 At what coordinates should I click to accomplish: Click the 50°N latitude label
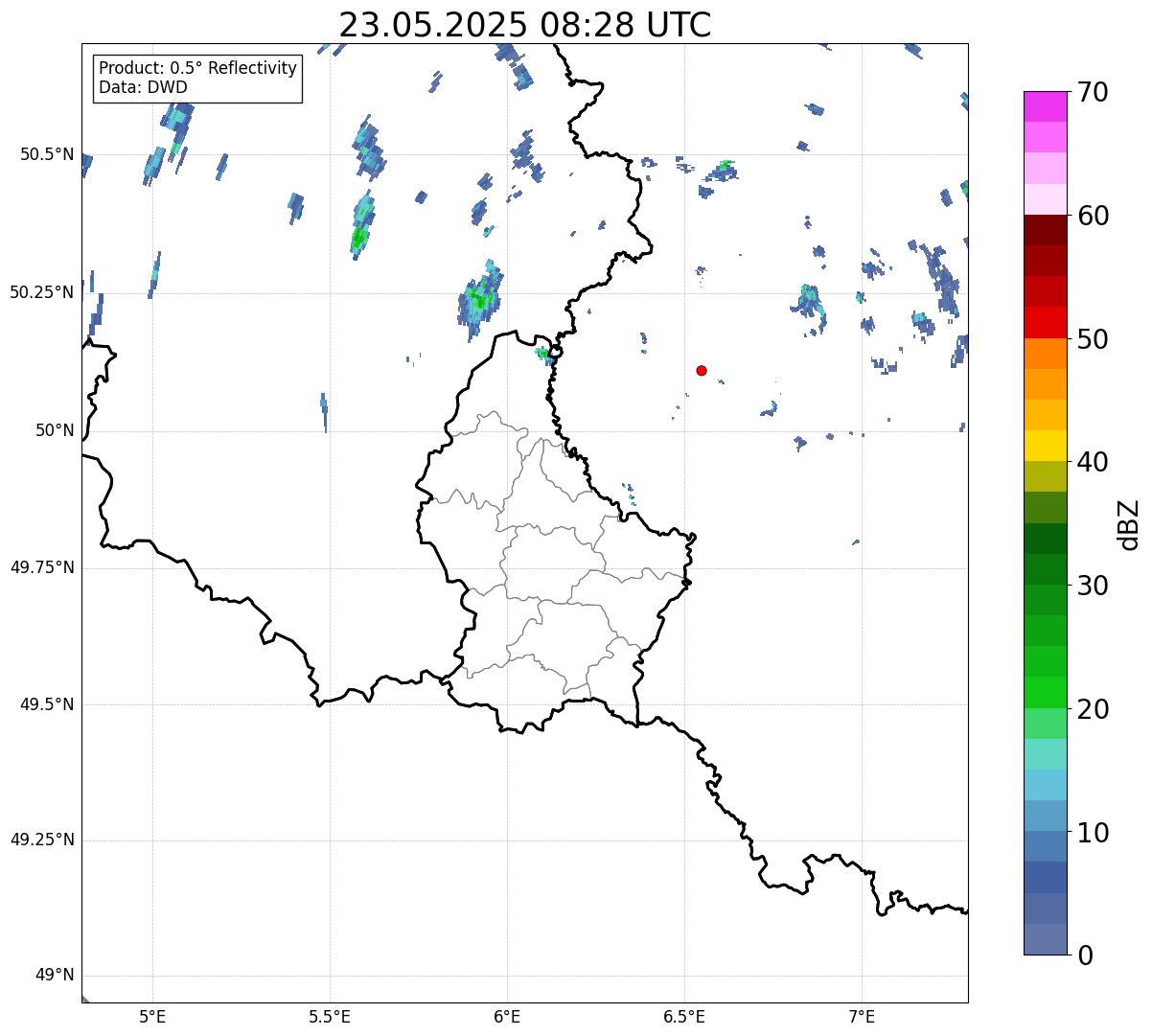(56, 430)
